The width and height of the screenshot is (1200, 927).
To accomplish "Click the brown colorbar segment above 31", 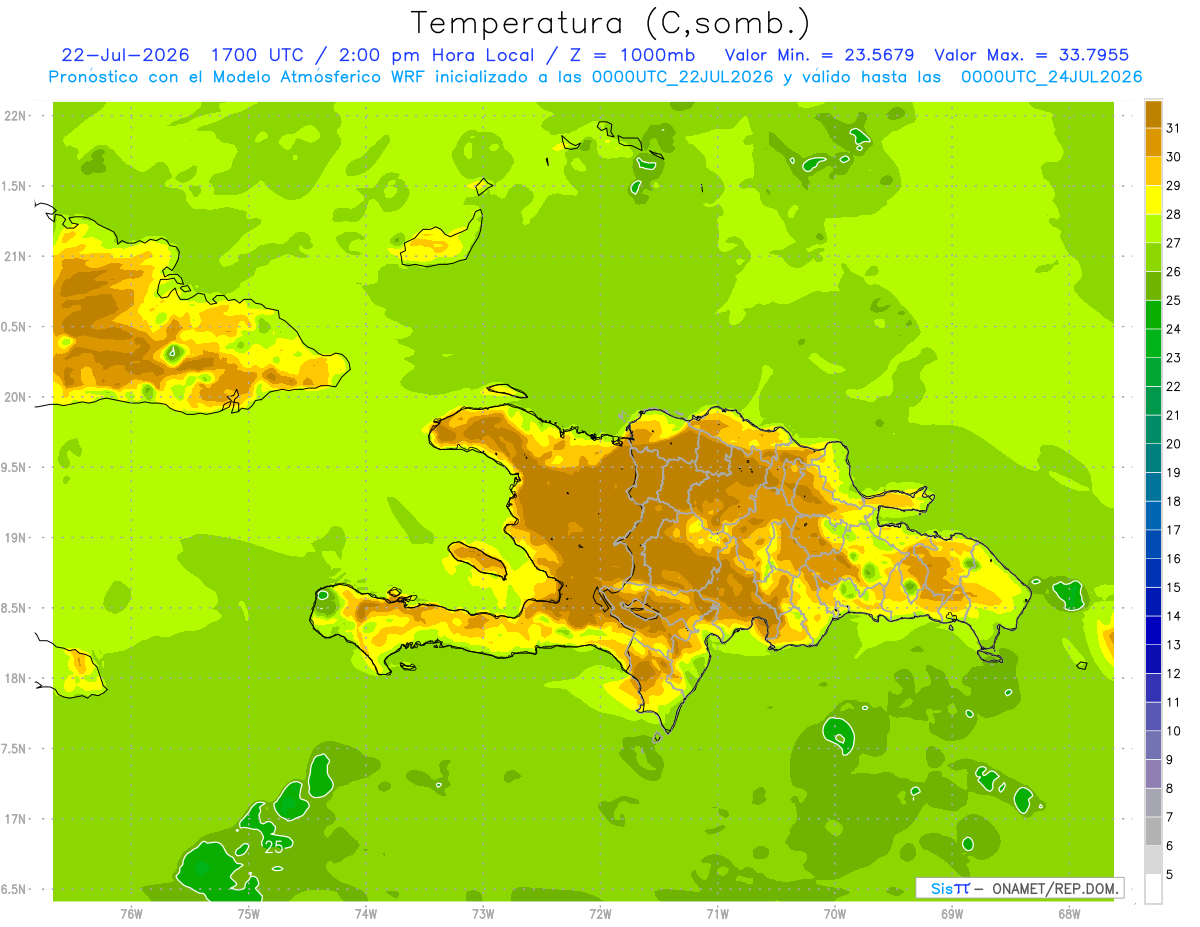I will coord(1152,113).
